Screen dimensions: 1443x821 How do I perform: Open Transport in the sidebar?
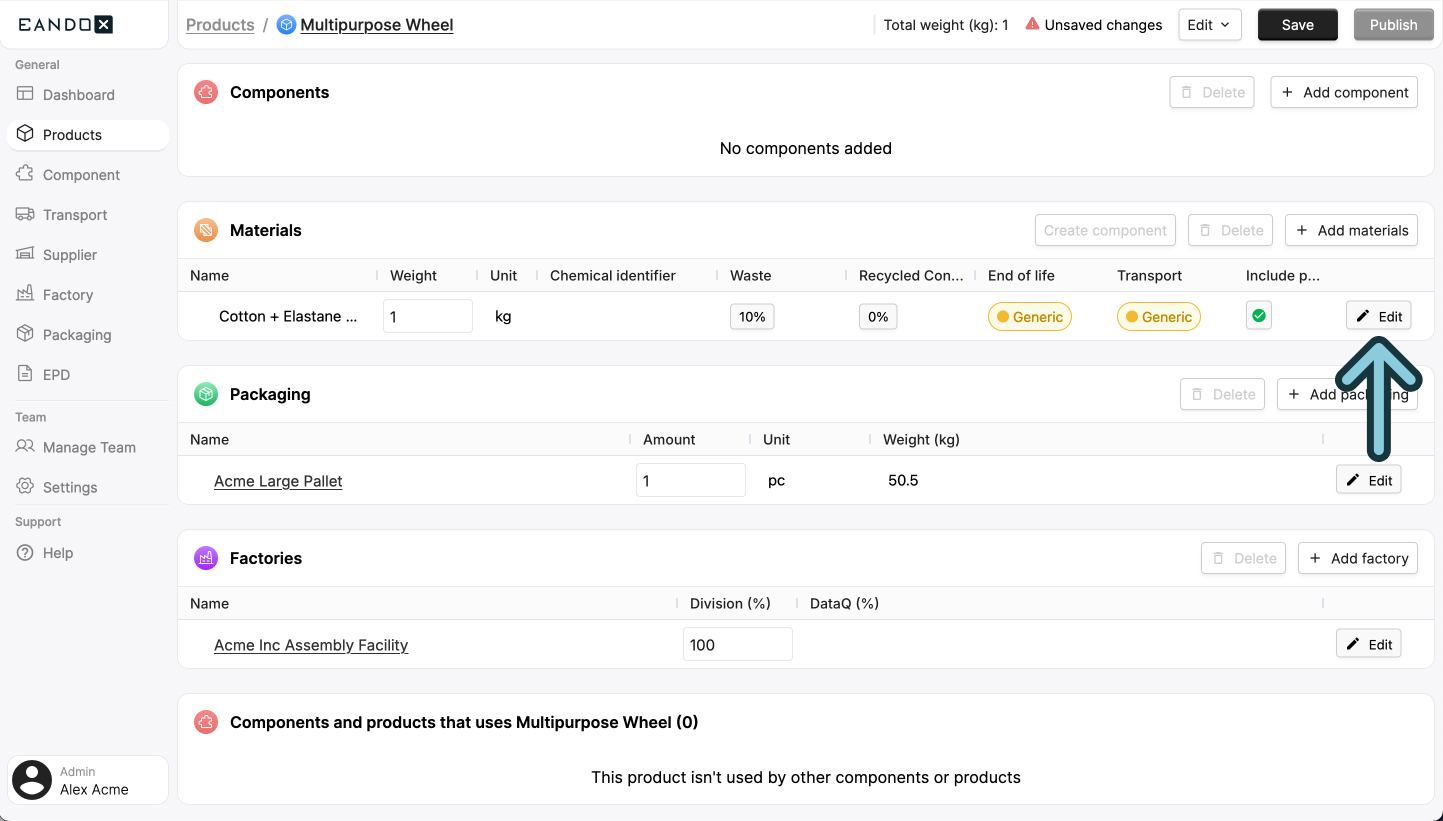pyautogui.click(x=75, y=215)
